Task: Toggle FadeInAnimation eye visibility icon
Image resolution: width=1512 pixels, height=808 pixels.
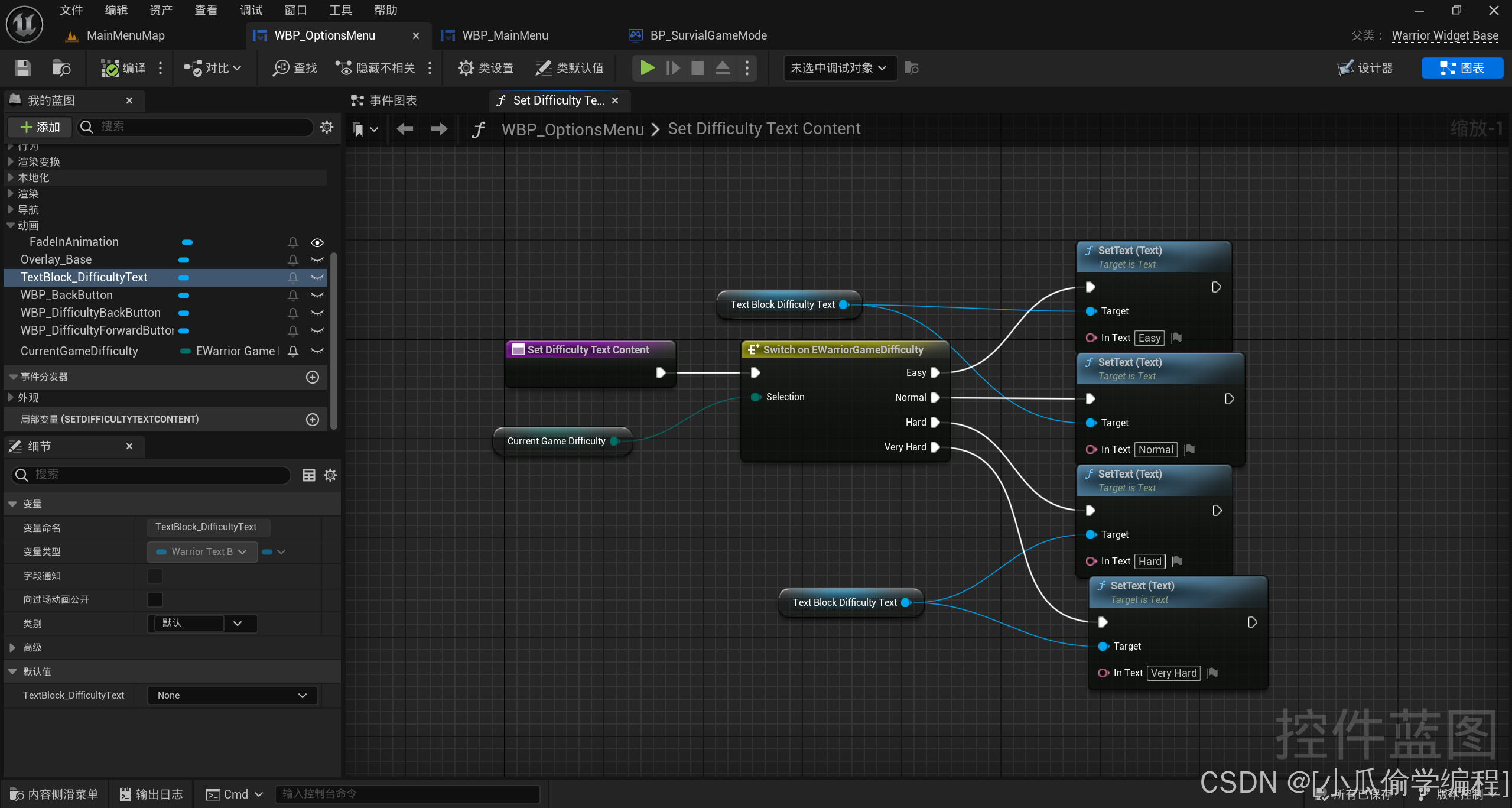Action: [317, 242]
